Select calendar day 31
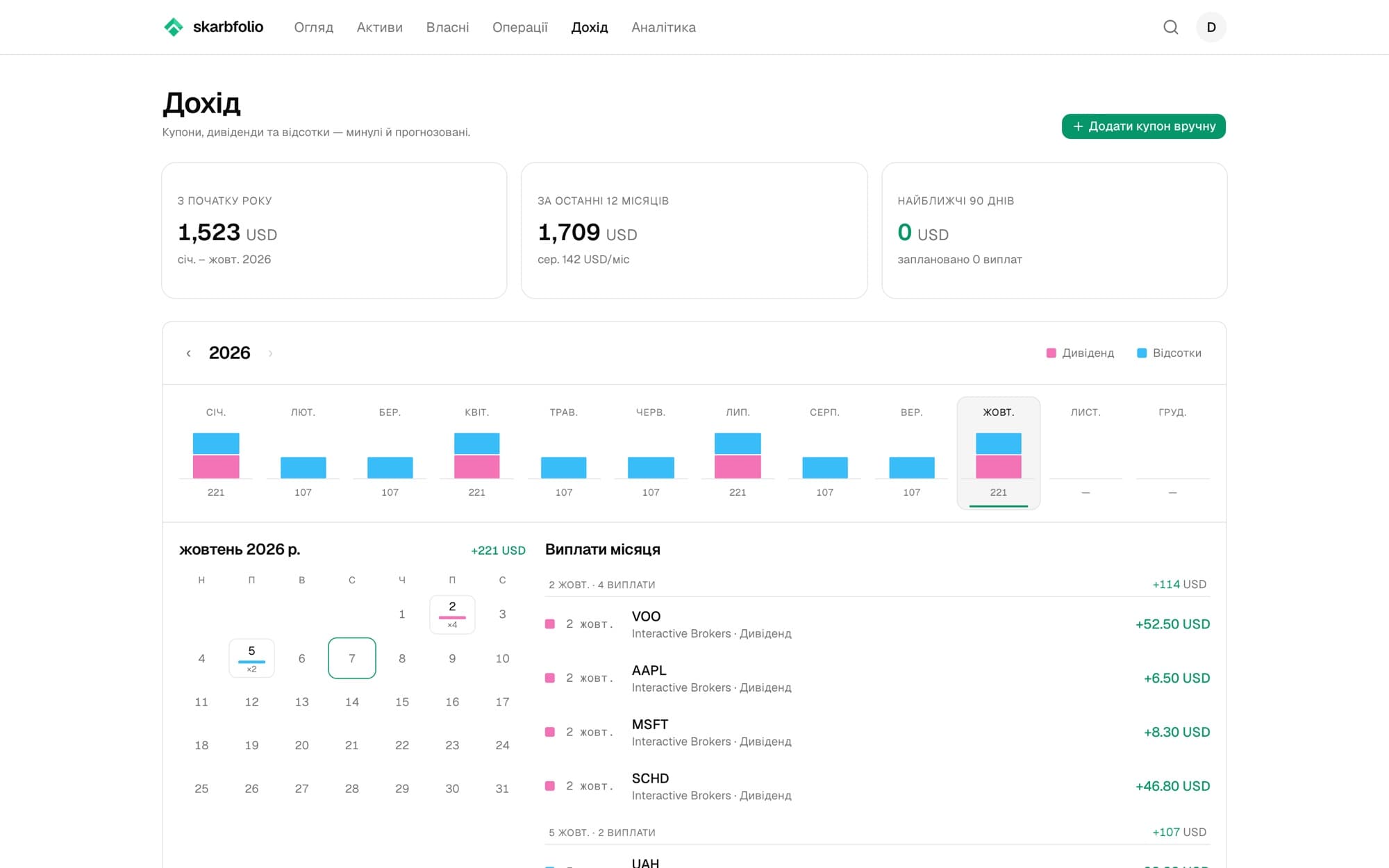 click(x=502, y=789)
